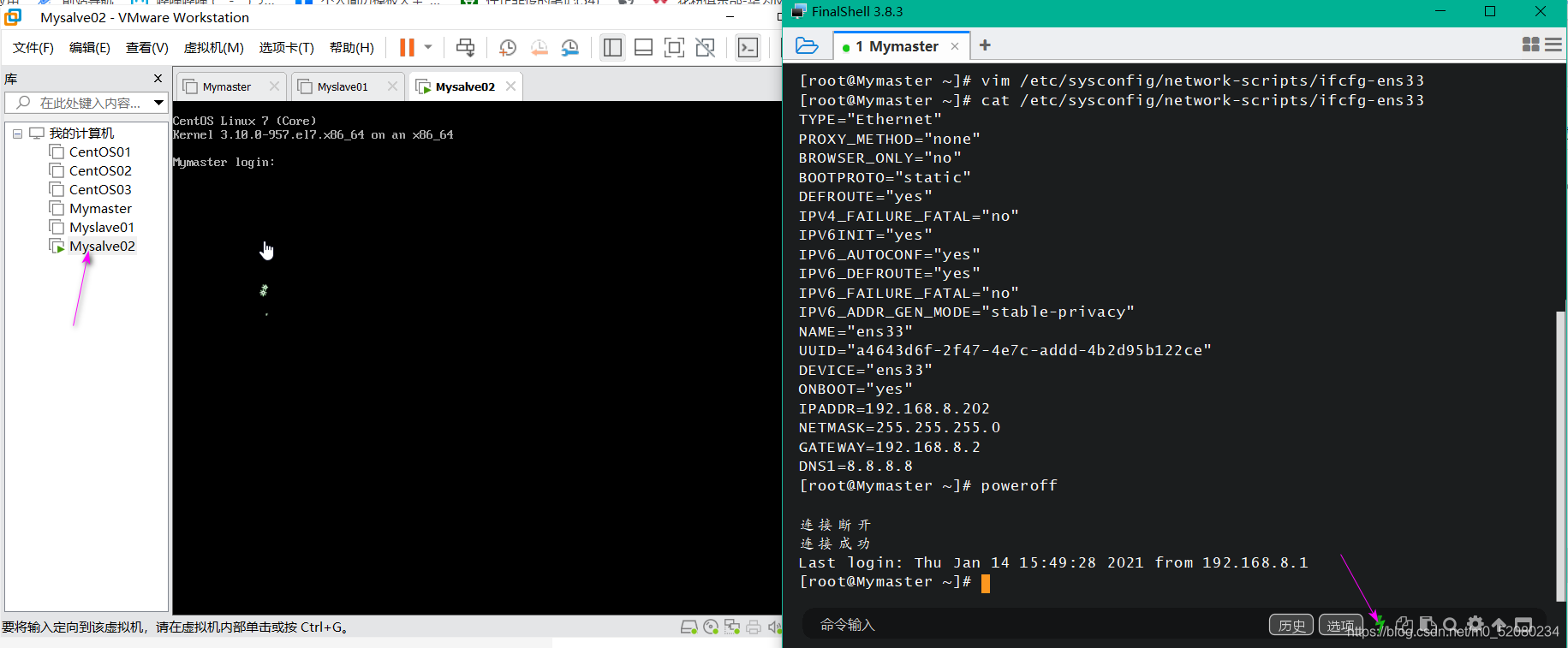Viewport: 1568px width, 648px height.
Task: Pause the virtual machine in VMware
Action: click(407, 47)
